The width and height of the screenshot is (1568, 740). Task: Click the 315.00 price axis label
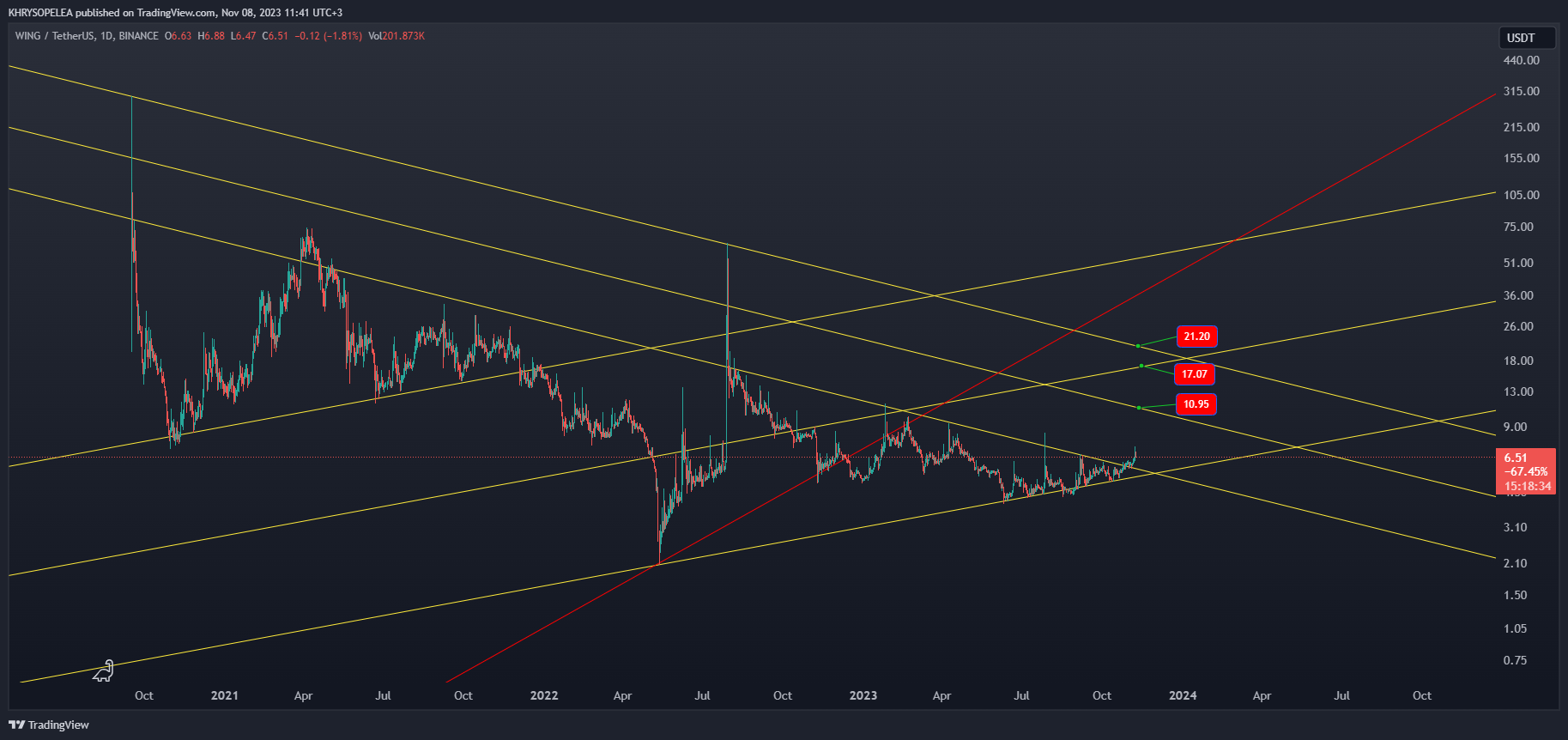1521,91
